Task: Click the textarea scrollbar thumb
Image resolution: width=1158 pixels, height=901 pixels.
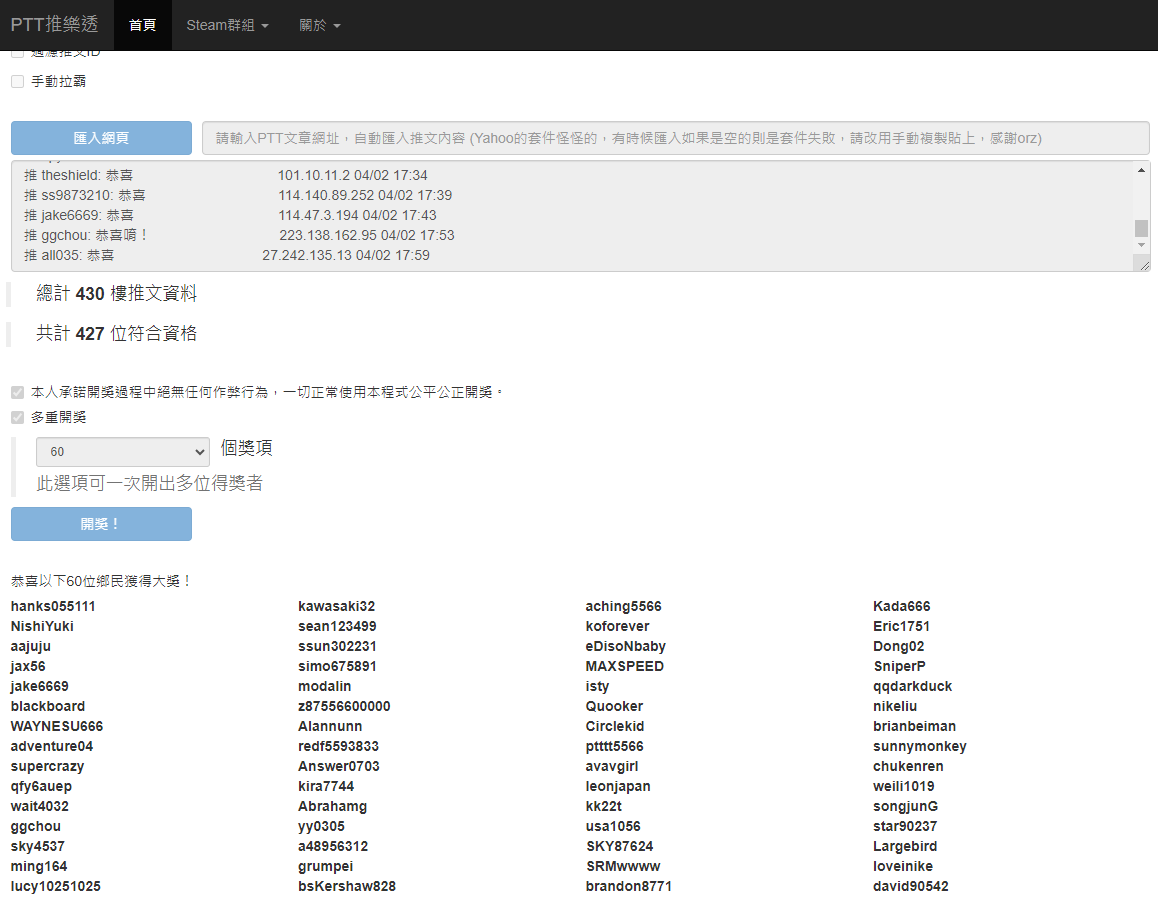Action: pyautogui.click(x=1141, y=228)
